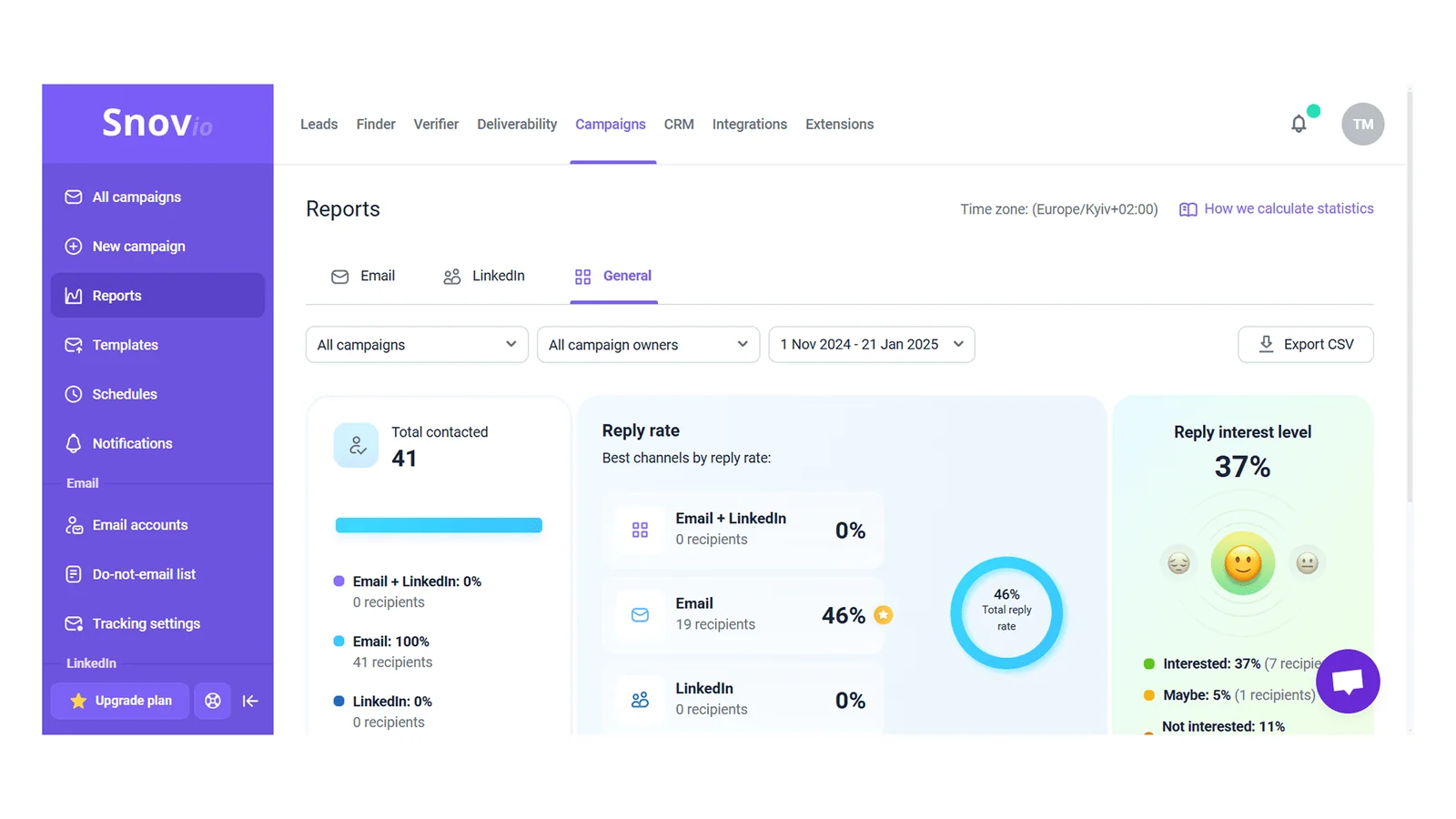
Task: Open Finder in top navigation
Action: tap(376, 124)
